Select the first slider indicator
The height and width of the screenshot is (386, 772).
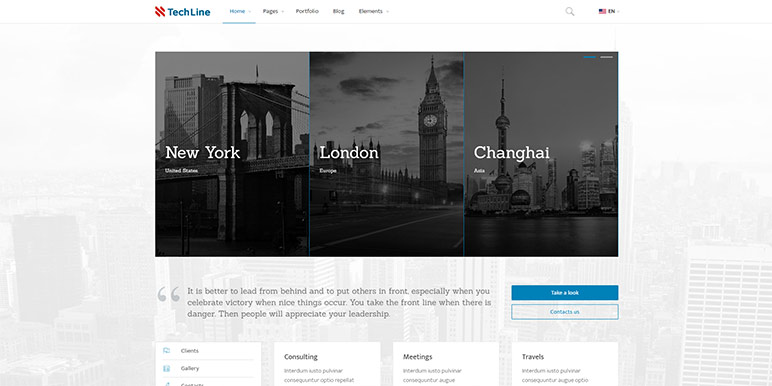tap(589, 57)
